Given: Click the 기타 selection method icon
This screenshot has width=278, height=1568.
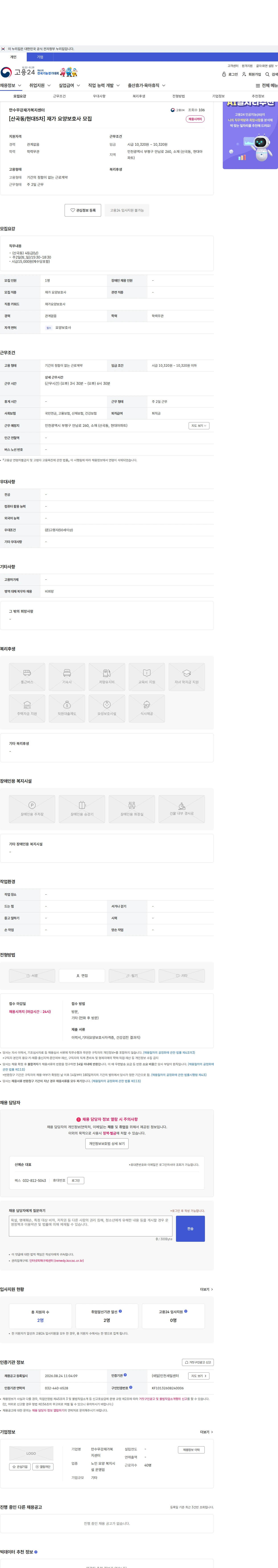Looking at the screenshot, I should 182,976.
